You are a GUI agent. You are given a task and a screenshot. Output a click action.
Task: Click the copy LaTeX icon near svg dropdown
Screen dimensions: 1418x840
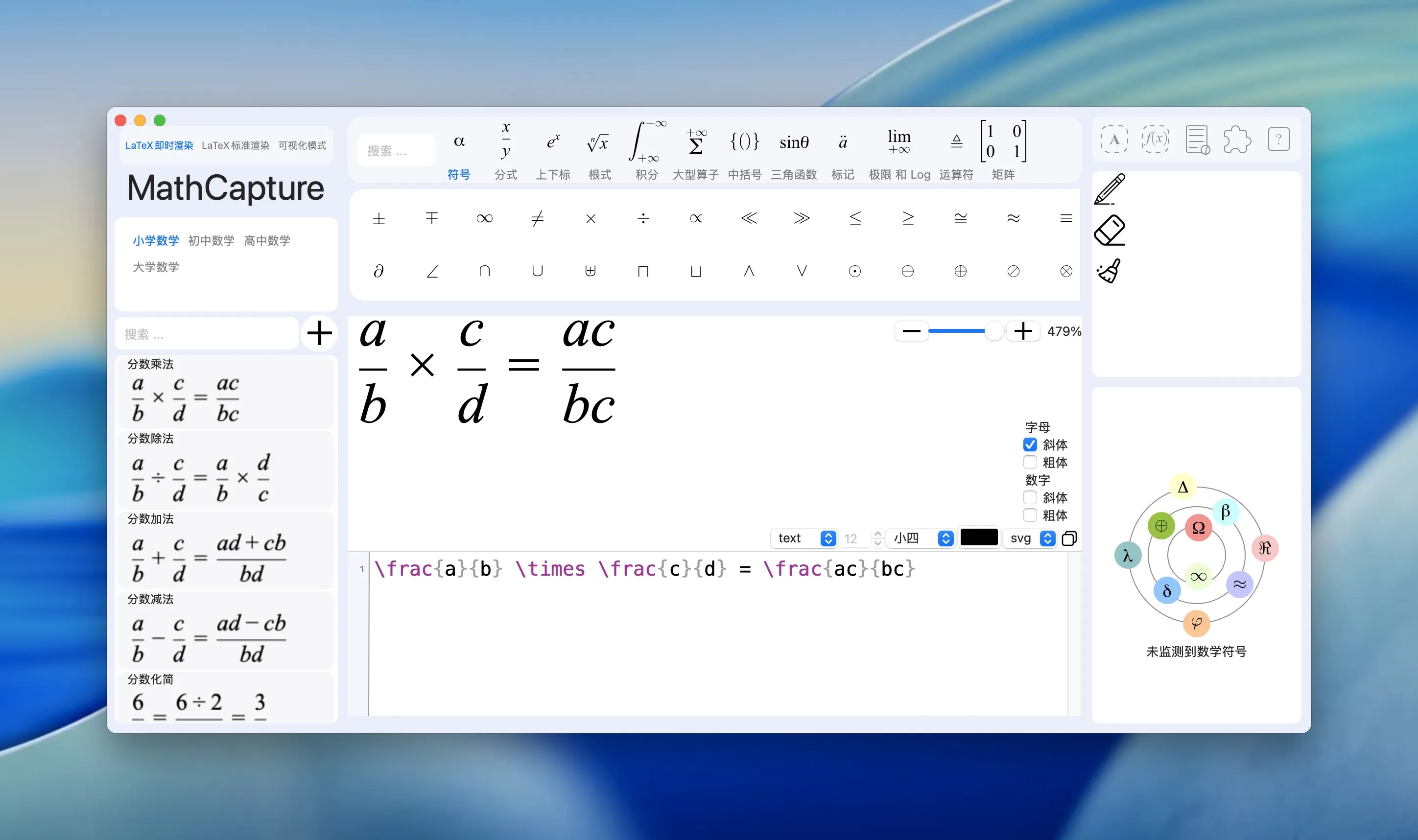click(x=1069, y=538)
